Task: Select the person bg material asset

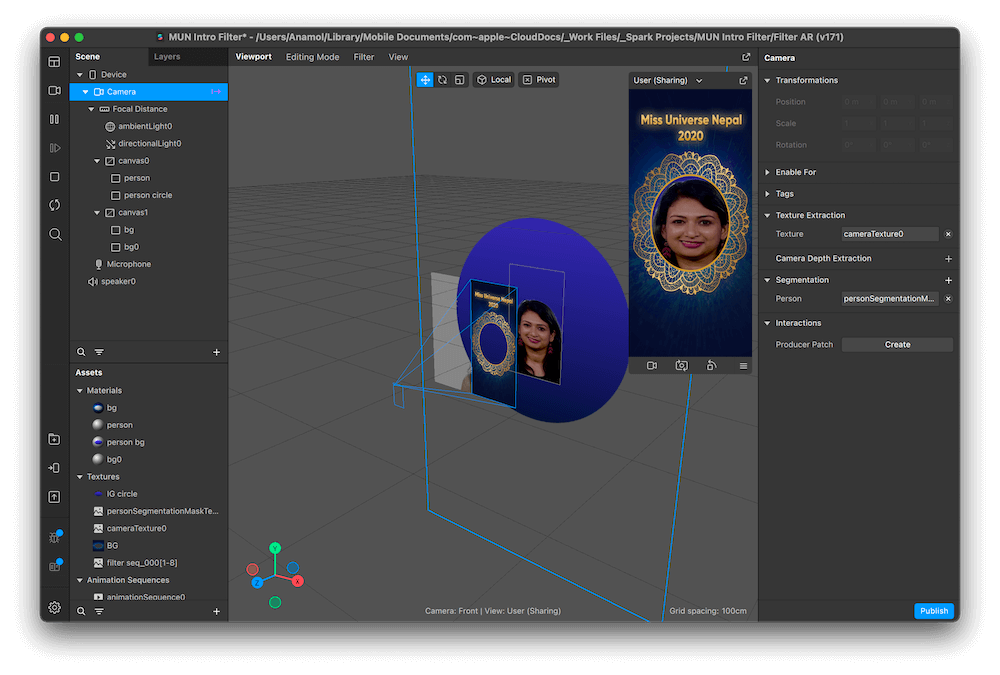Action: point(126,442)
